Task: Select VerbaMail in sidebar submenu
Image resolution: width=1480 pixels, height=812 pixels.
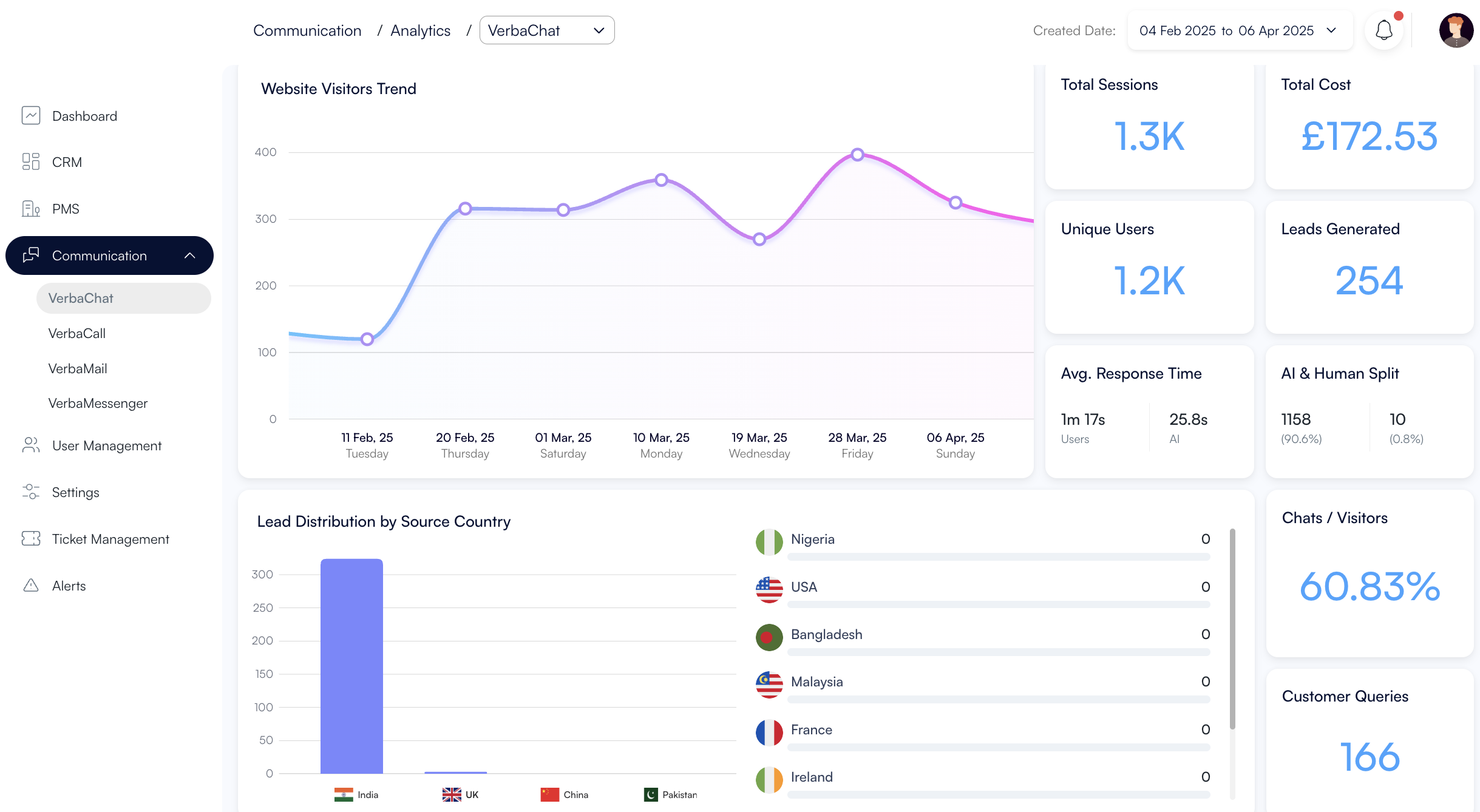Action: pos(78,368)
